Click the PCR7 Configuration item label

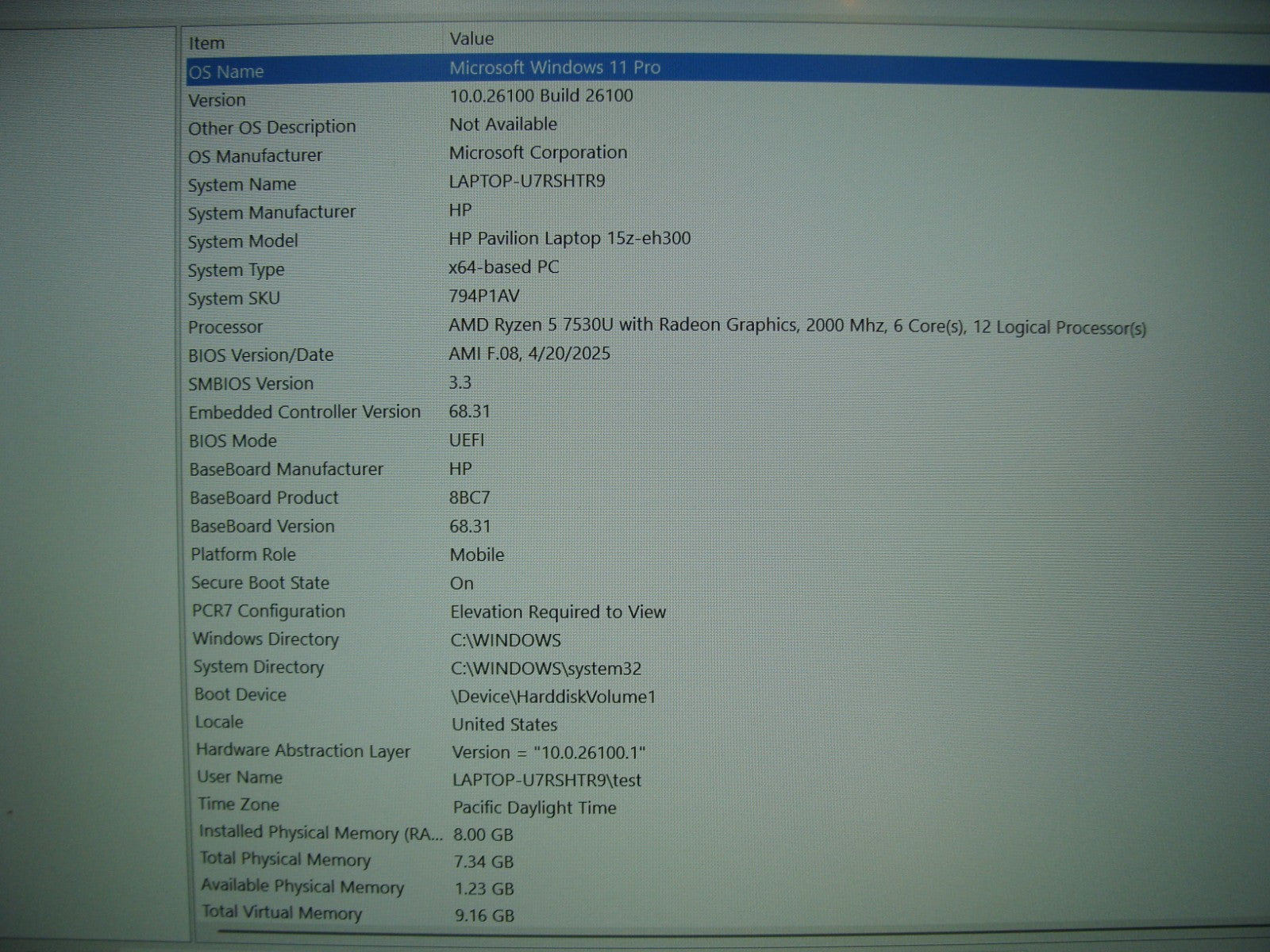click(x=268, y=611)
